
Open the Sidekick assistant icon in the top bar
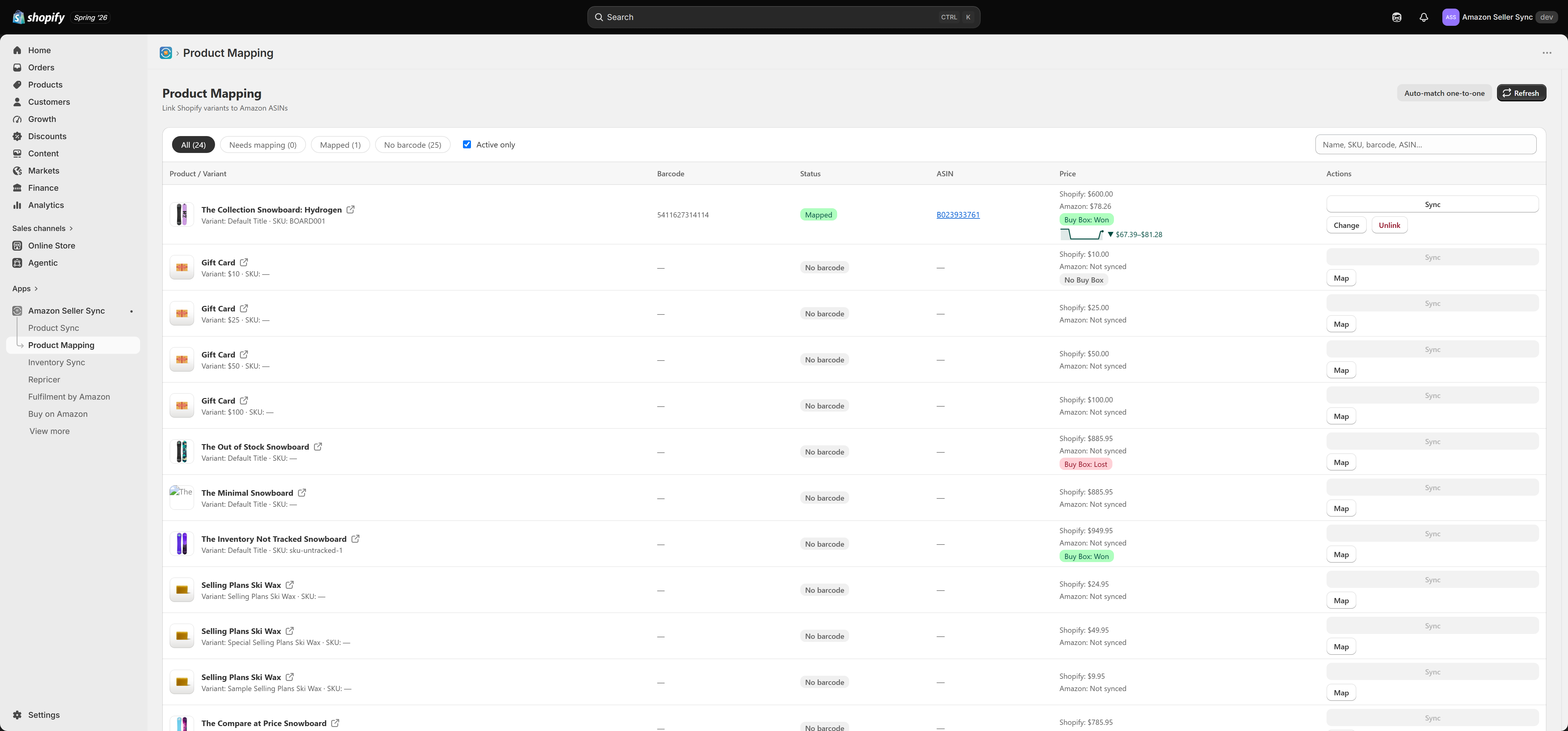click(1397, 17)
